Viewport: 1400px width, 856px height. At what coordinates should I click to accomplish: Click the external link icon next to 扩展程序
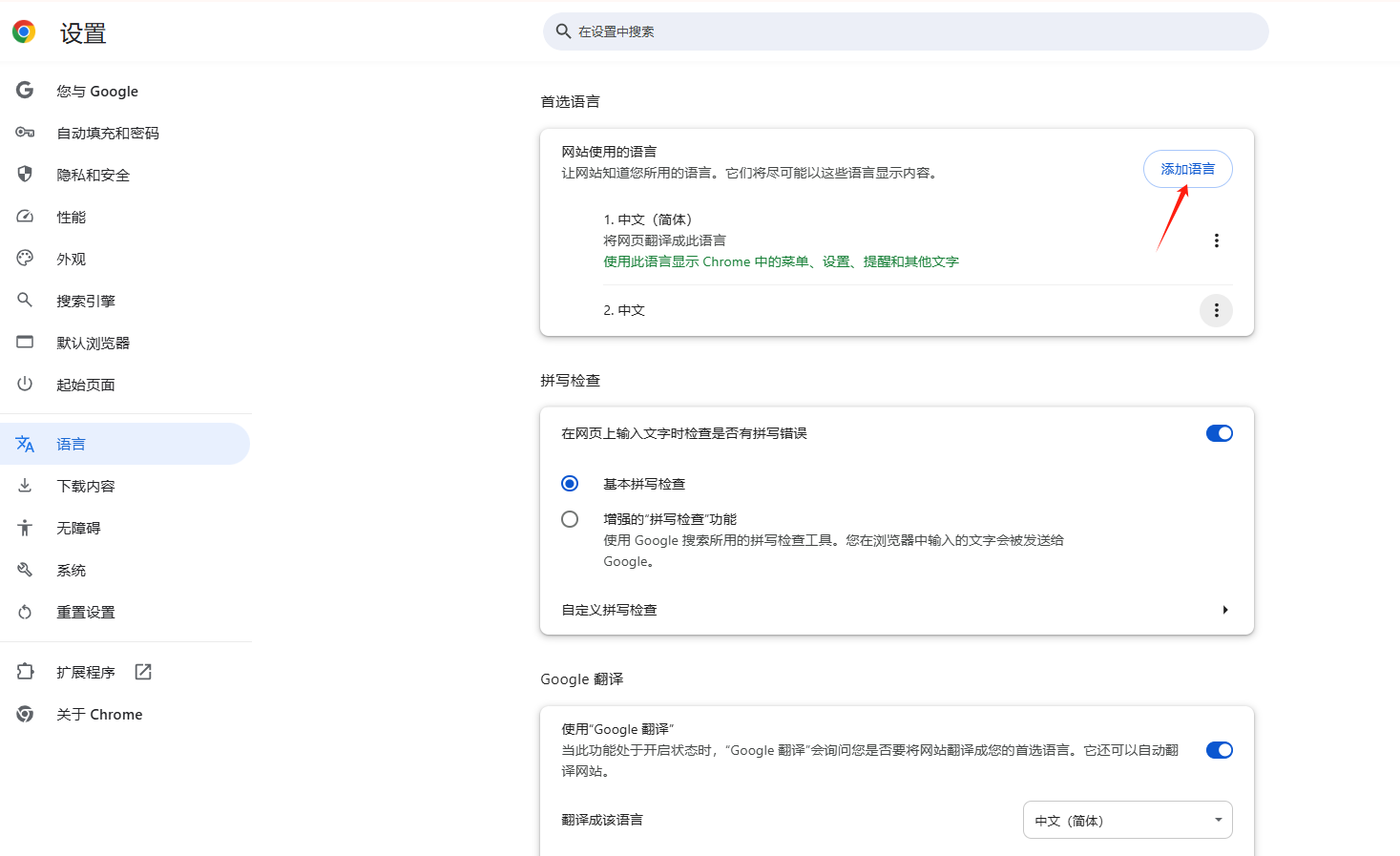tap(143, 672)
